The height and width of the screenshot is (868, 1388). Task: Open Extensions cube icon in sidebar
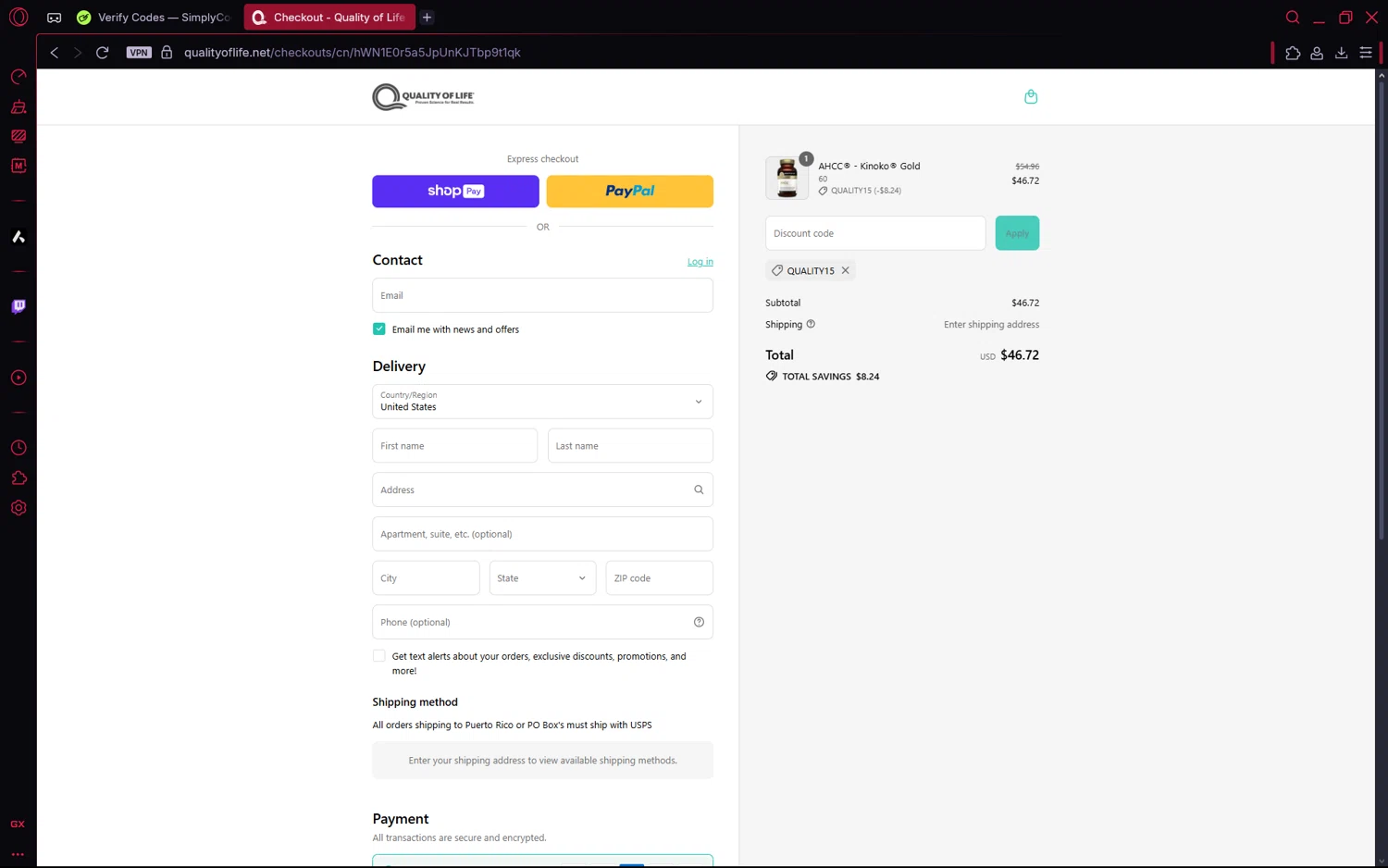click(x=19, y=477)
